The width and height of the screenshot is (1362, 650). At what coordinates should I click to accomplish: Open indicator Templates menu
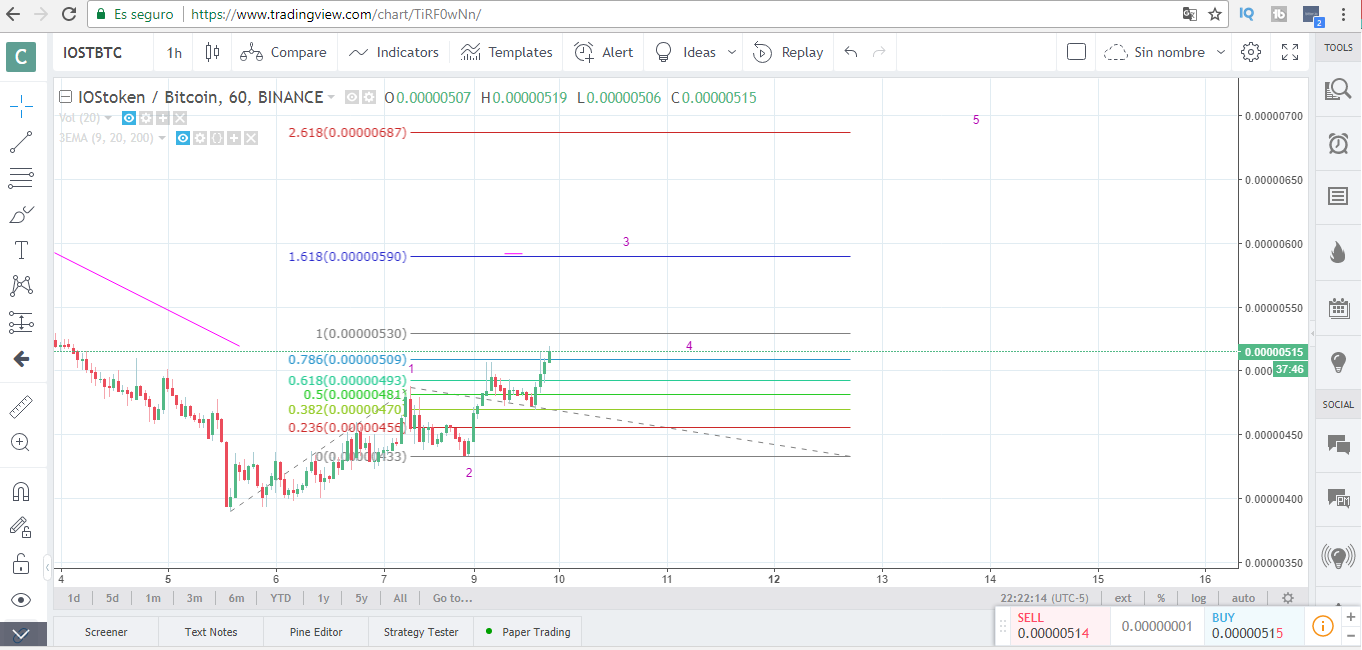tap(506, 52)
